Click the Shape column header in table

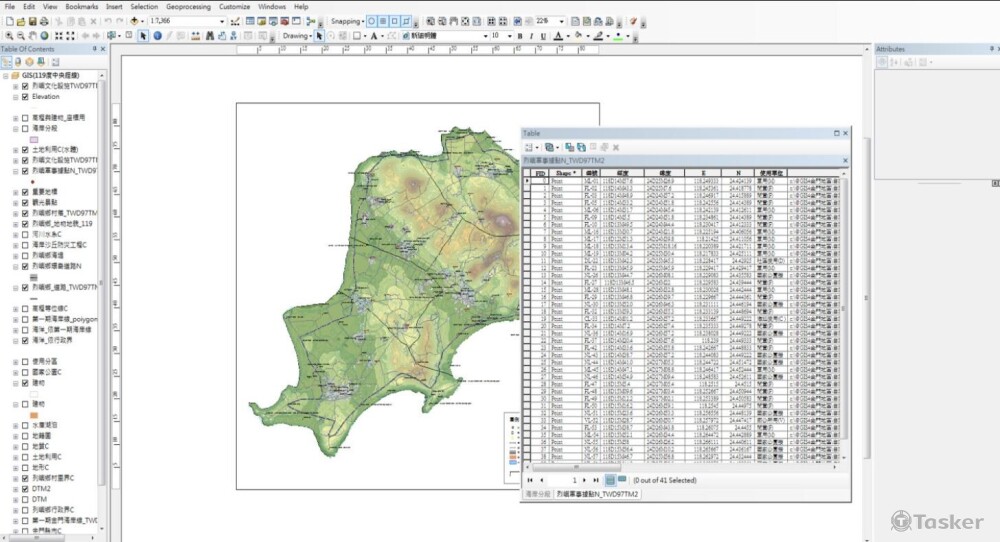(564, 173)
